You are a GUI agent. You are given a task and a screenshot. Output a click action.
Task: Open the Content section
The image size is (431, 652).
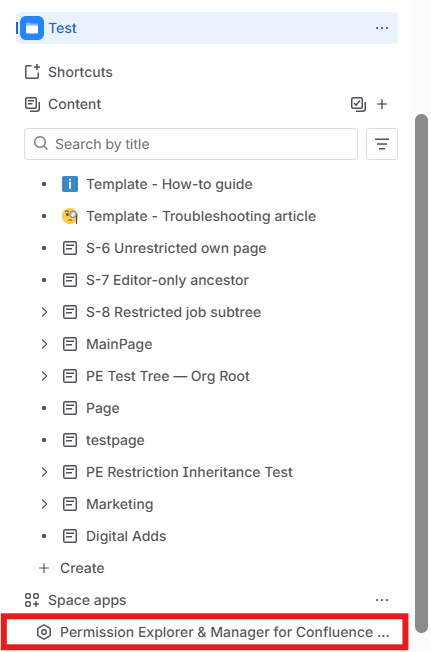tap(74, 104)
